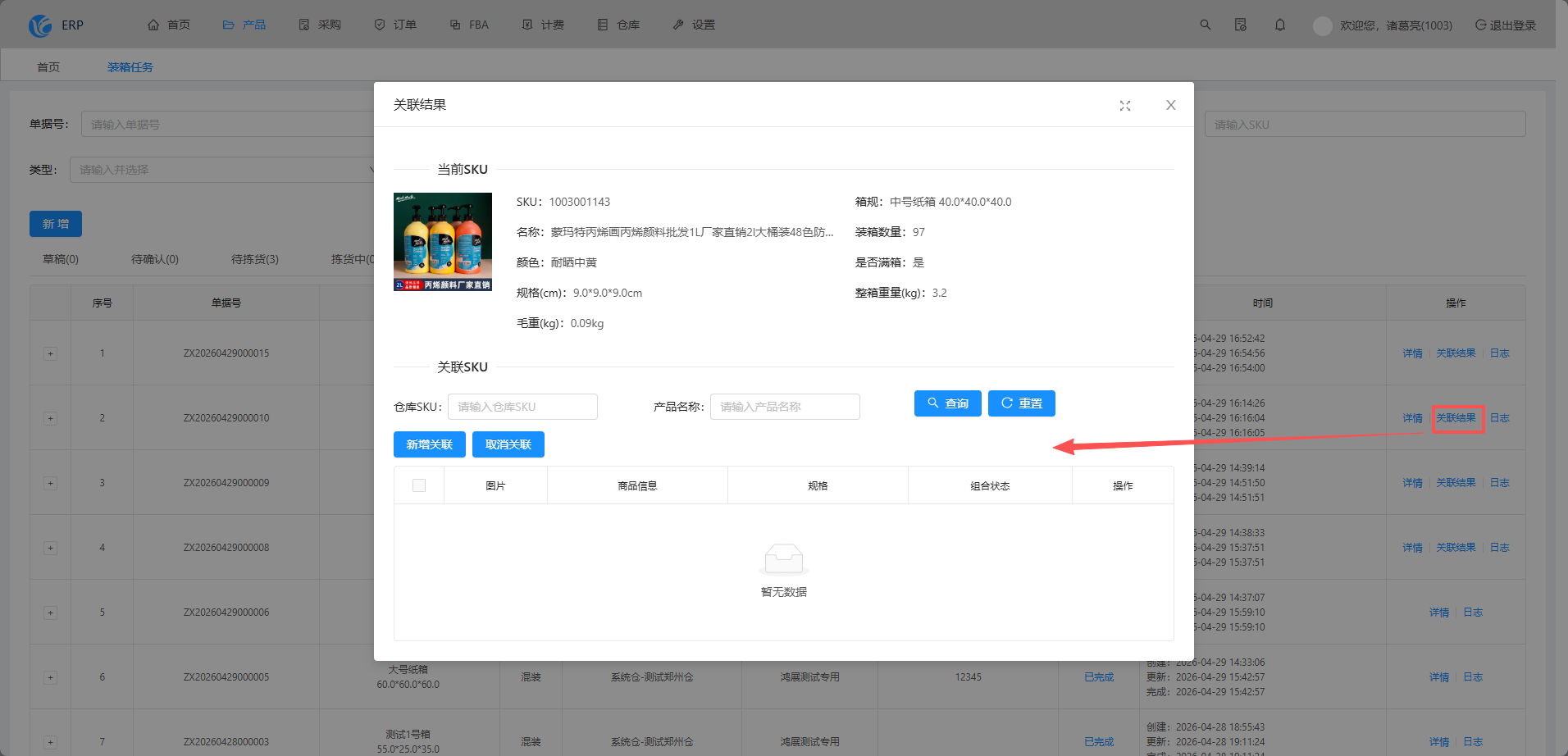Image resolution: width=1568 pixels, height=756 pixels.
Task: Click the user avatar icon
Action: tap(1322, 25)
